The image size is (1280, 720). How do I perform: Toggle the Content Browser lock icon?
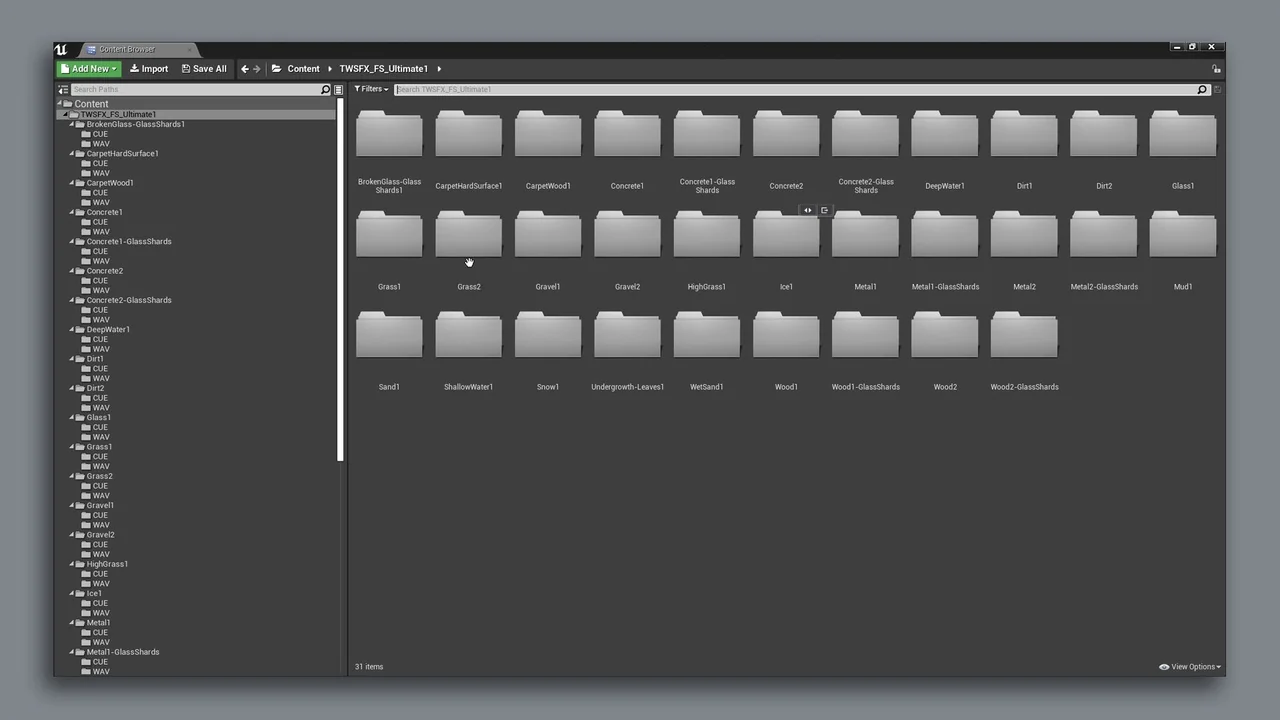[1216, 68]
